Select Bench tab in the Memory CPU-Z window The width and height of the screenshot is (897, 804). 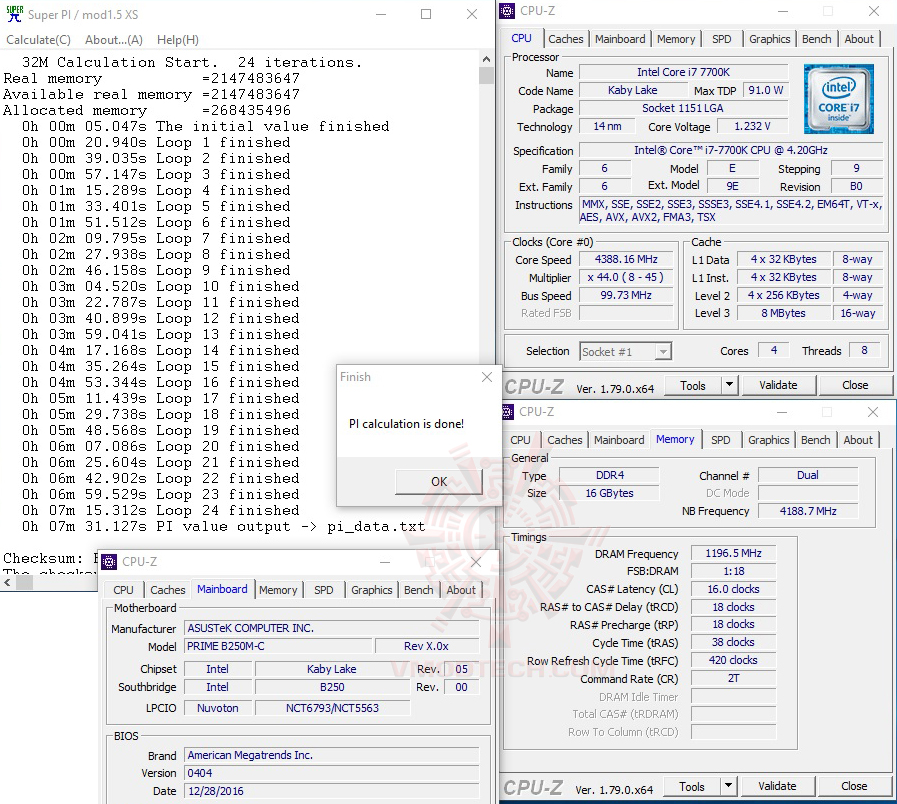815,440
